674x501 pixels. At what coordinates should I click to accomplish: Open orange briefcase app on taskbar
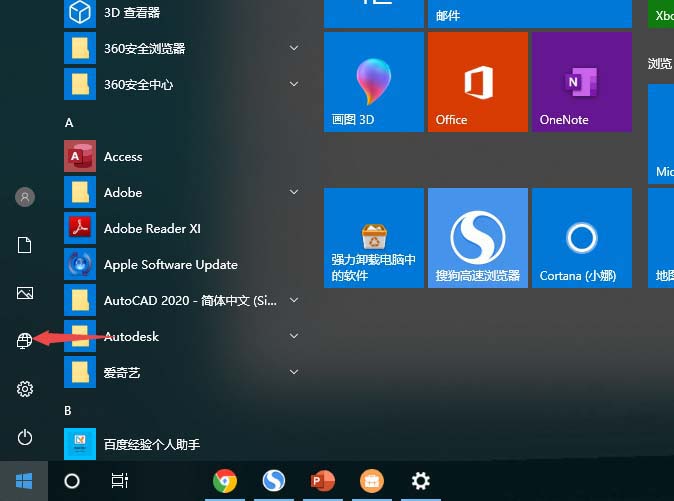[x=372, y=481]
